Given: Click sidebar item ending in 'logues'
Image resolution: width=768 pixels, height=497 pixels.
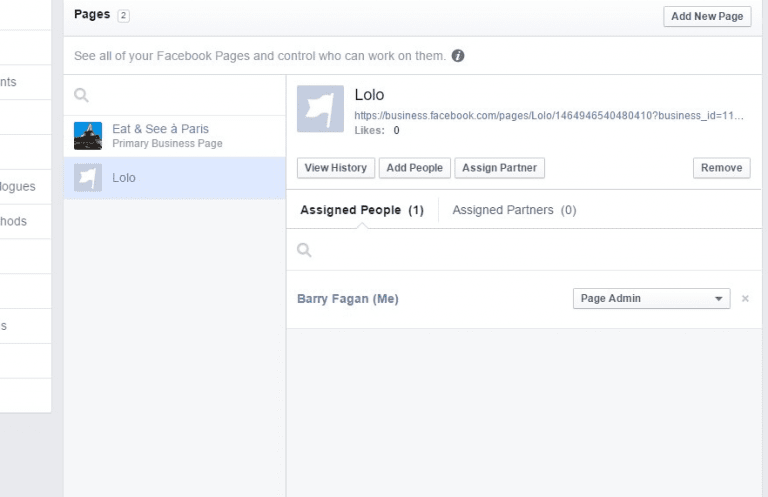Looking at the screenshot, I should 25,187.
